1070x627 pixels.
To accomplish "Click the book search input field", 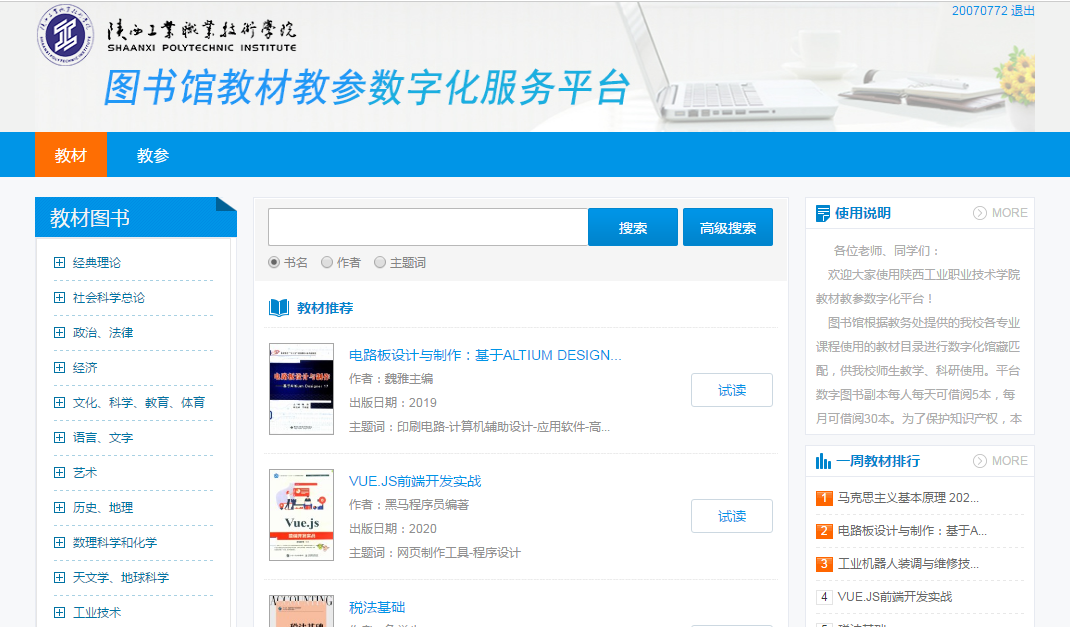I will [428, 227].
